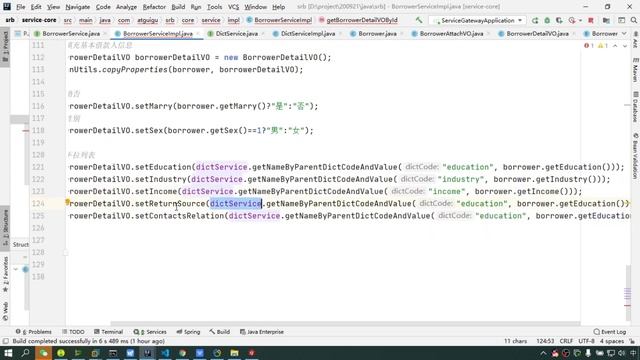This screenshot has height=360, width=640.
Task: Click the editor horizontal scrollbar
Action: click(345, 324)
